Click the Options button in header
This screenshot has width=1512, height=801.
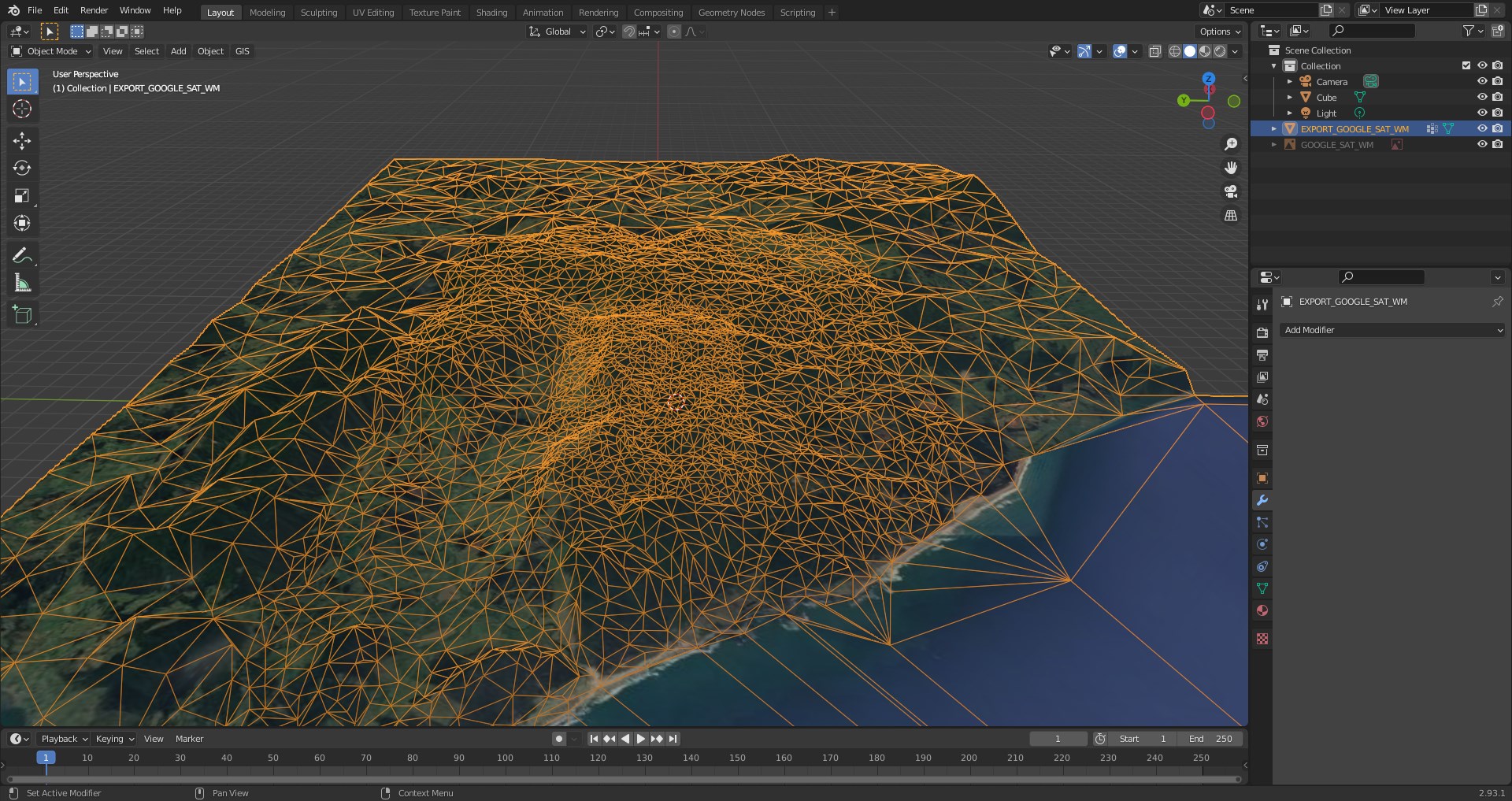pos(1219,32)
